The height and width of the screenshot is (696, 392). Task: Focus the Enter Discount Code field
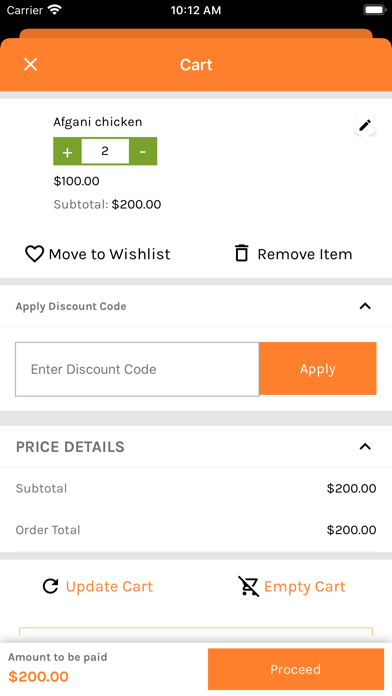click(137, 369)
